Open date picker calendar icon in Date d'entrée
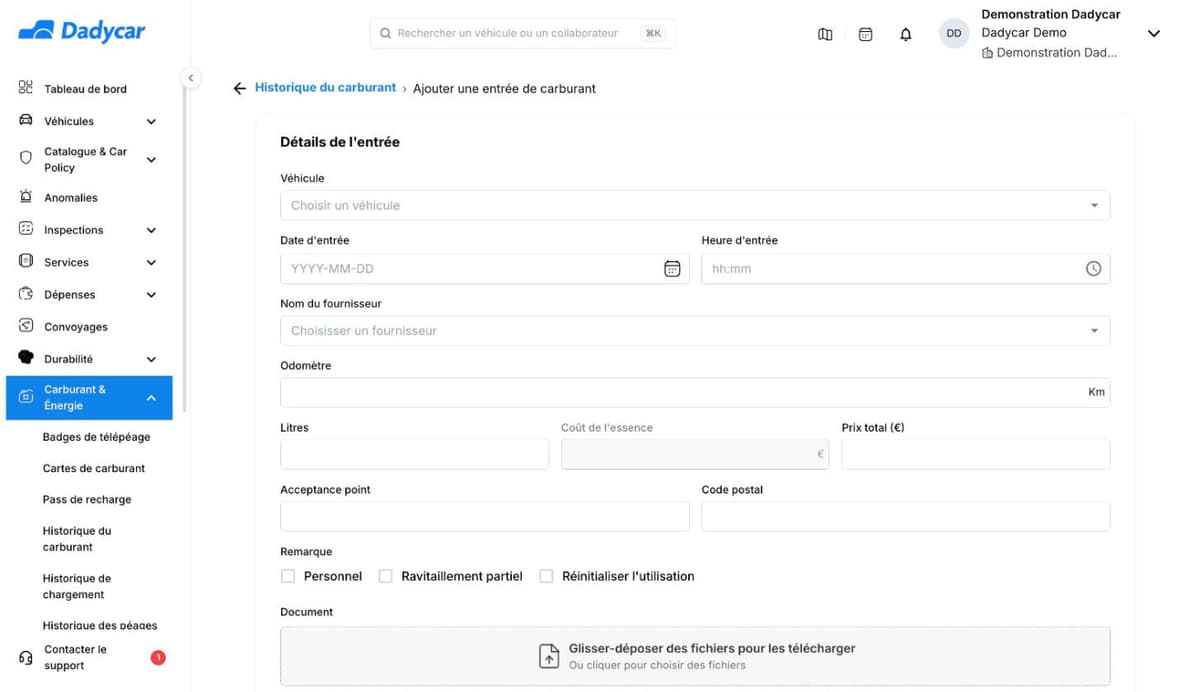Image resolution: width=1200 pixels, height=692 pixels. click(672, 268)
